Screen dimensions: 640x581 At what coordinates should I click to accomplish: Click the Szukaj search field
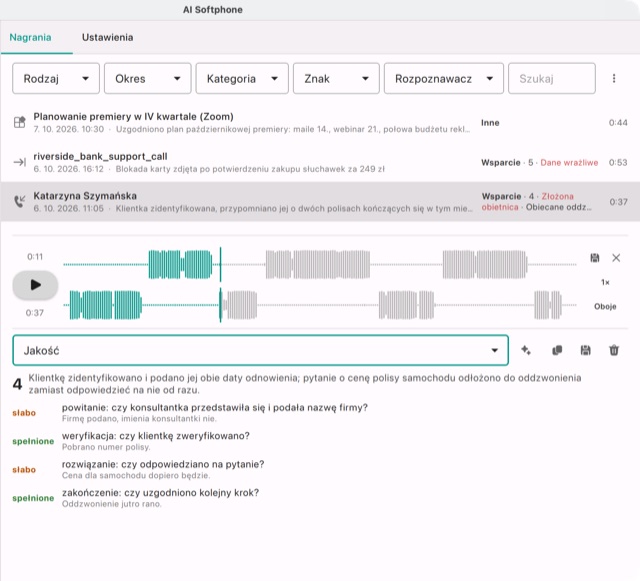tap(552, 78)
